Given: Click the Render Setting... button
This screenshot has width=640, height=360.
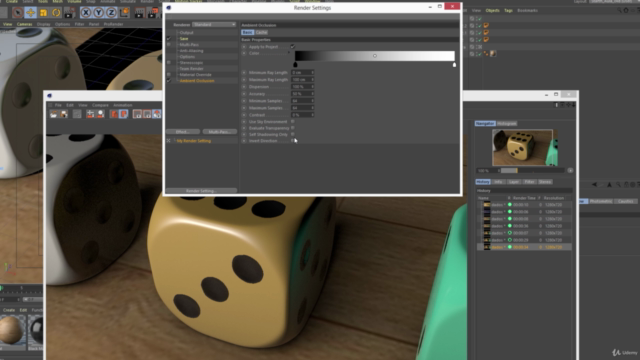Looking at the screenshot, I should point(201,191).
